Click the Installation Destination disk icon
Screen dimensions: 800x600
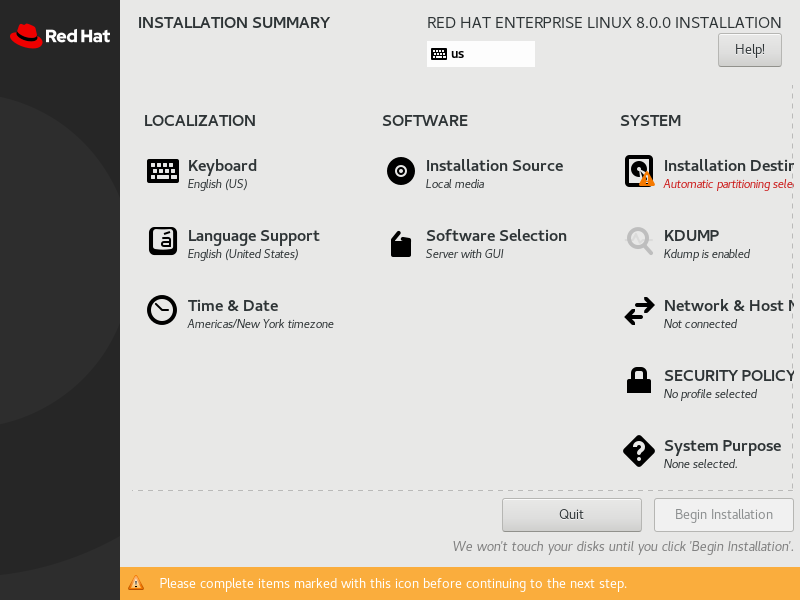click(639, 171)
